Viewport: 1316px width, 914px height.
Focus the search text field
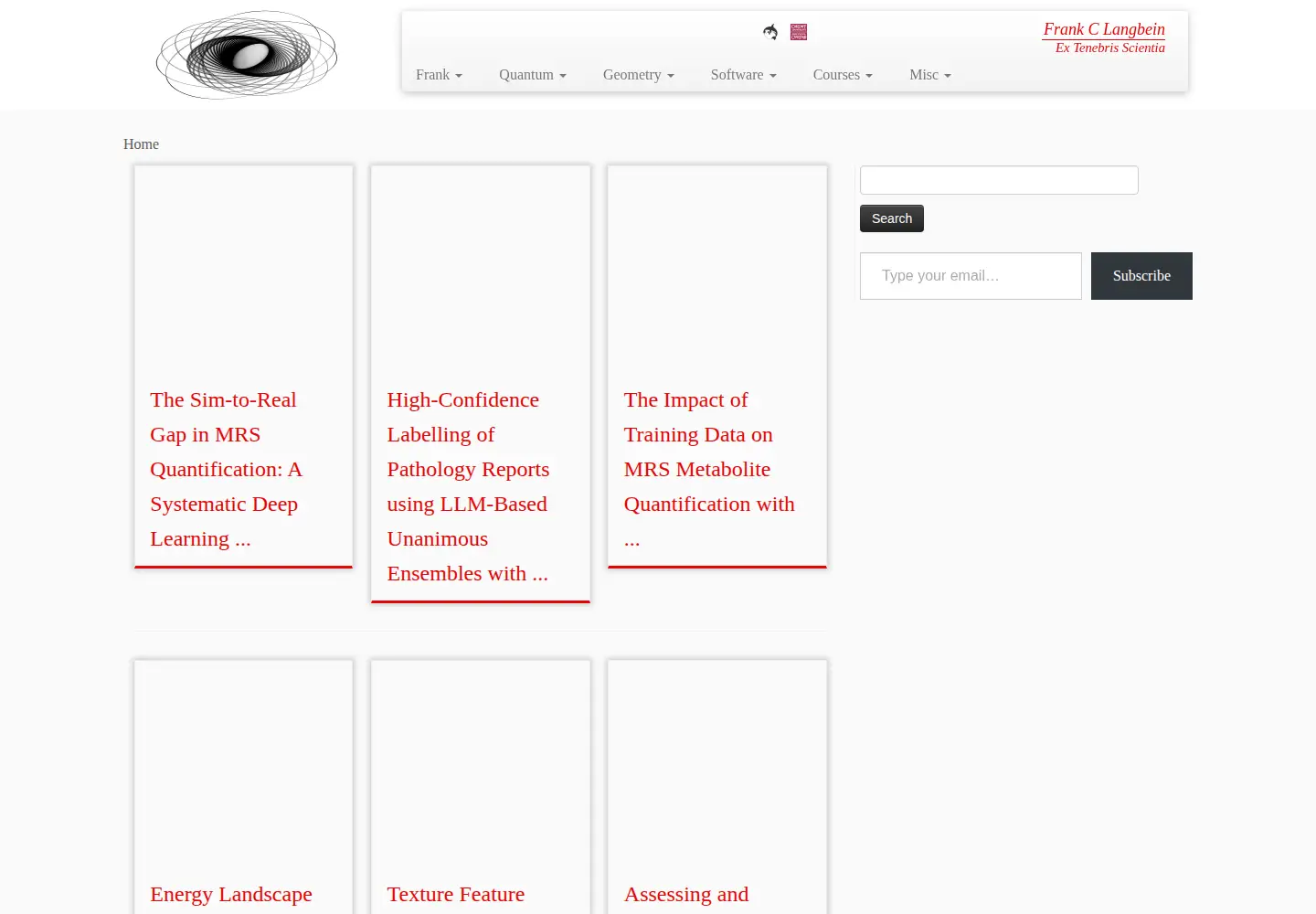(x=999, y=180)
